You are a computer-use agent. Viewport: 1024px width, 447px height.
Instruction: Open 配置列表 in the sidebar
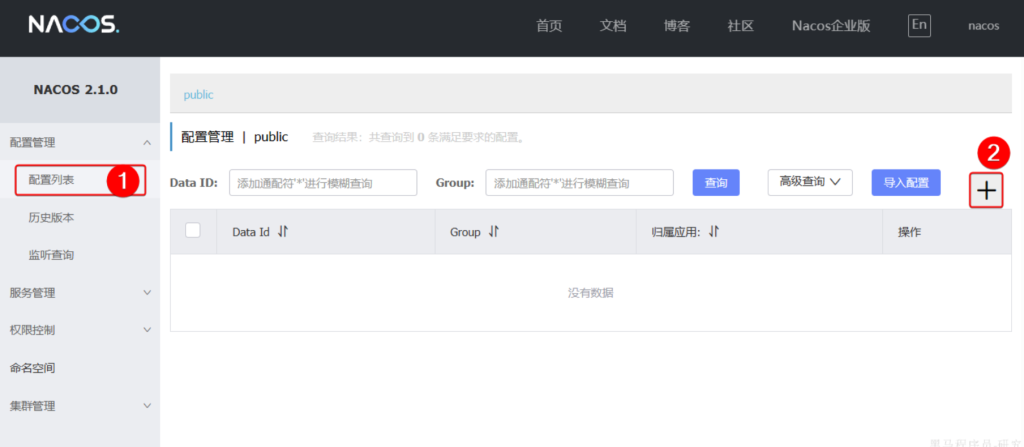[x=52, y=180]
